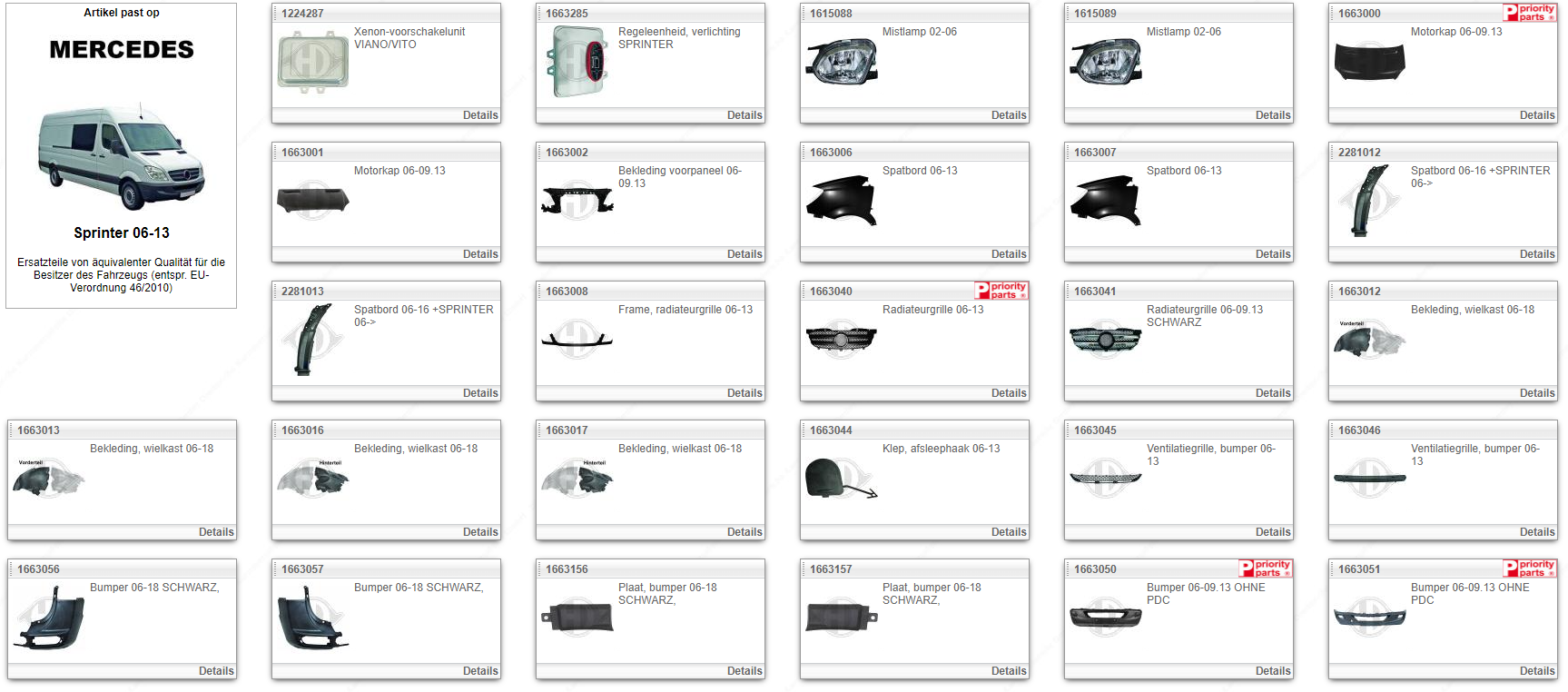View the Spatbord 2281012 part image
This screenshot has height=692, width=1568.
1370,201
